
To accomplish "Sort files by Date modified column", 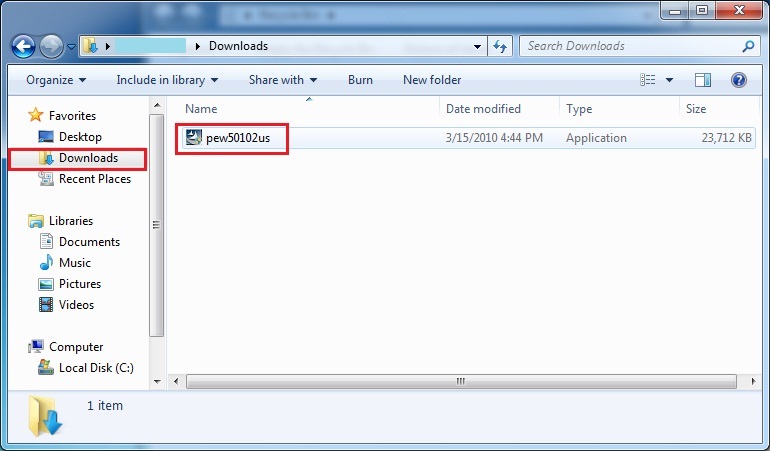I will pos(483,109).
